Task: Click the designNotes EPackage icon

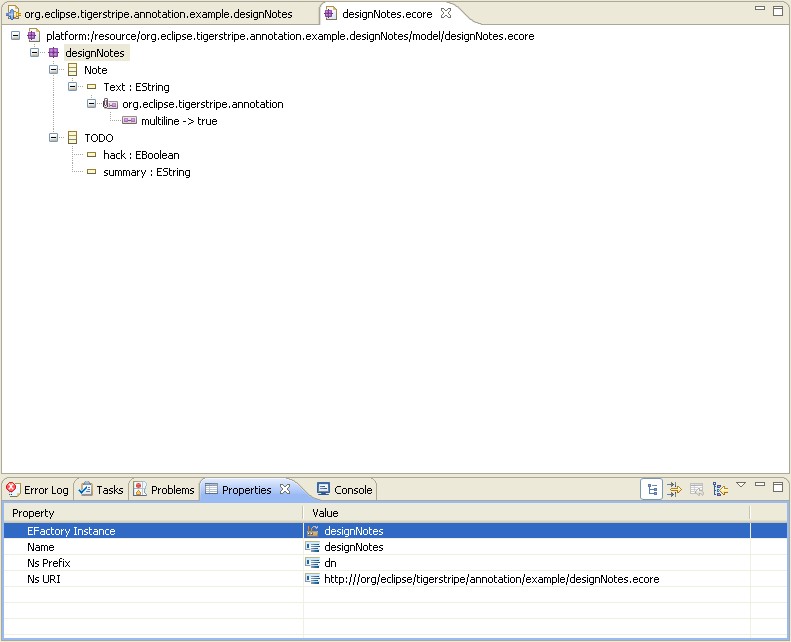Action: 53,52
